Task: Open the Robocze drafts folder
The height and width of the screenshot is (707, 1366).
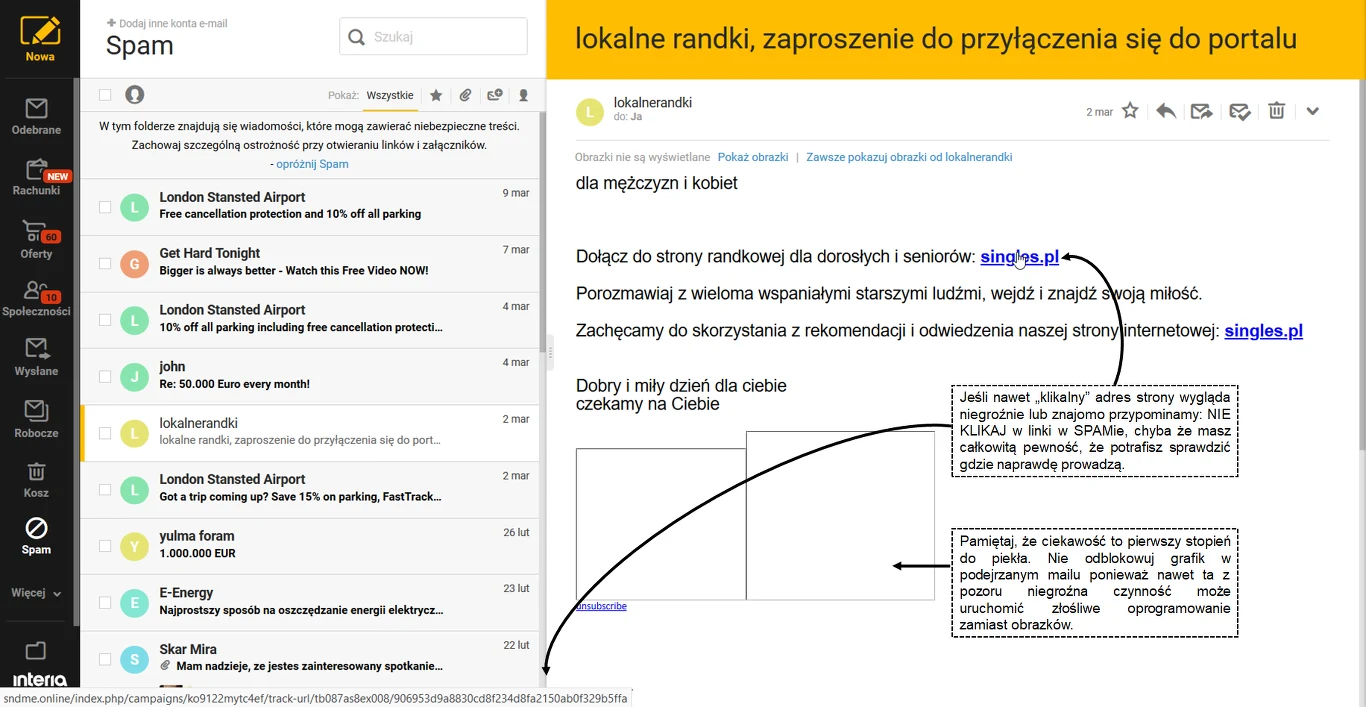Action: pyautogui.click(x=36, y=419)
